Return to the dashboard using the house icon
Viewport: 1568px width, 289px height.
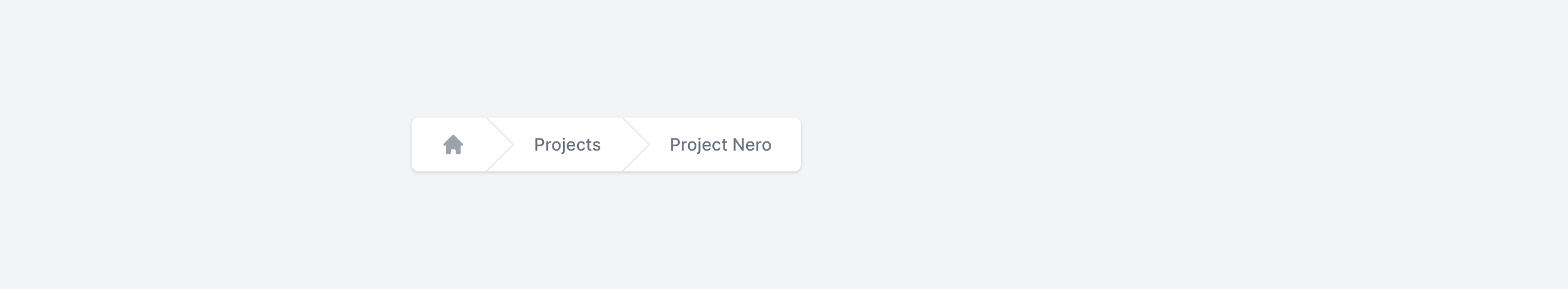453,144
